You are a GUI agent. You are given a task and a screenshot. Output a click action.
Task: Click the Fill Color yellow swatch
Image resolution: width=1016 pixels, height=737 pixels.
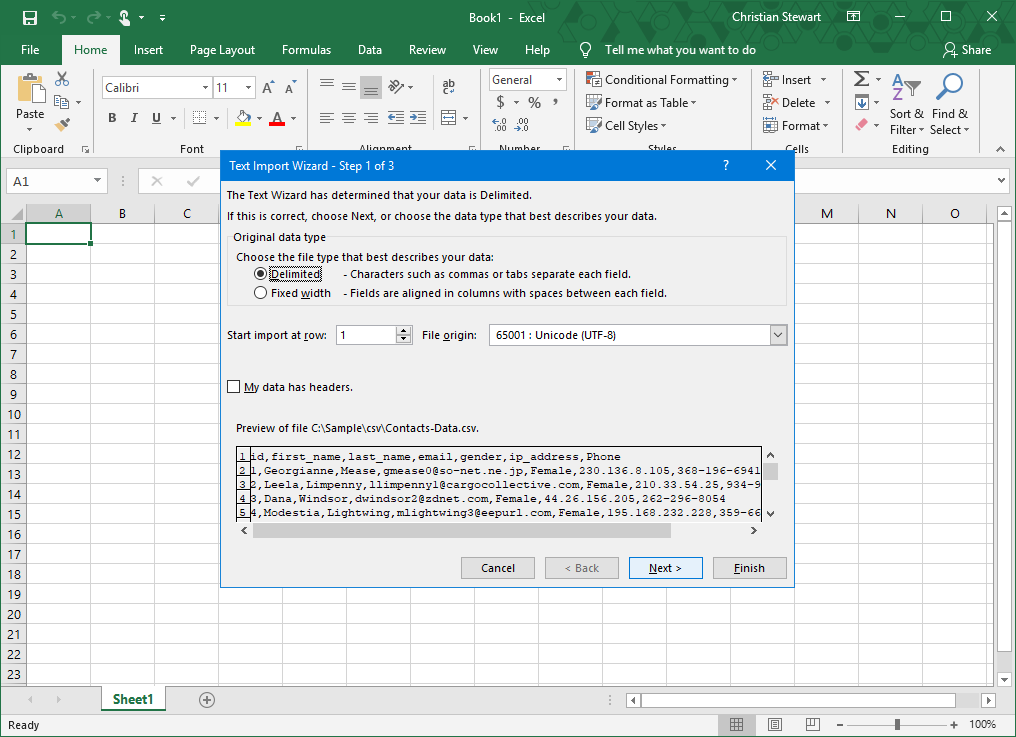click(x=243, y=118)
